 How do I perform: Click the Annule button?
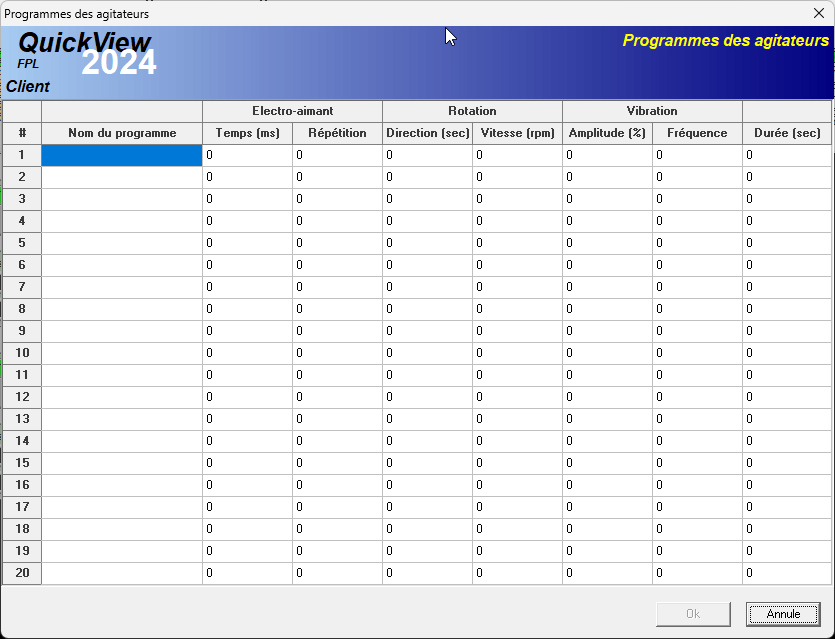coord(782,614)
